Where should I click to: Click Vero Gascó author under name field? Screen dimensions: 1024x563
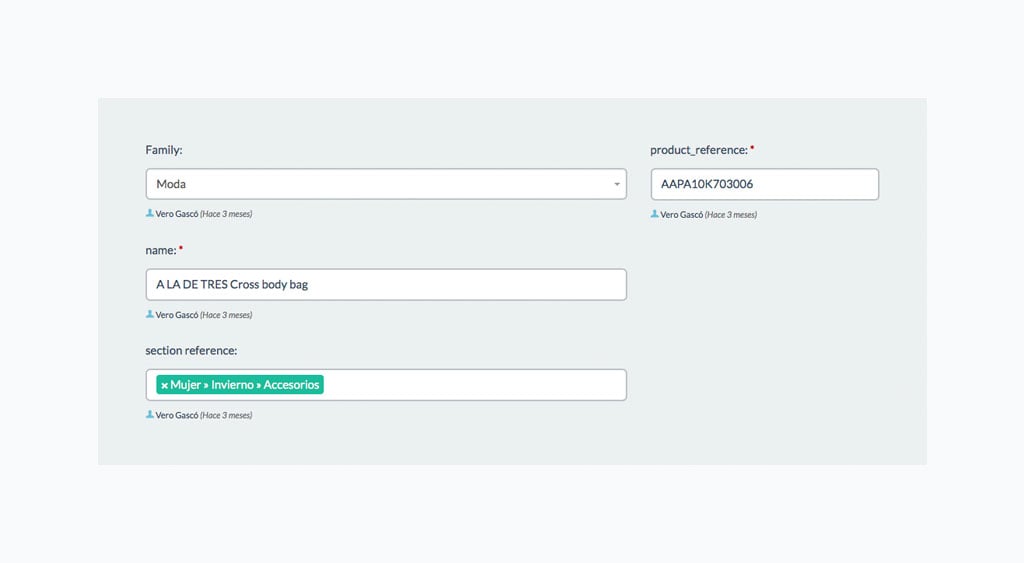[x=176, y=315]
